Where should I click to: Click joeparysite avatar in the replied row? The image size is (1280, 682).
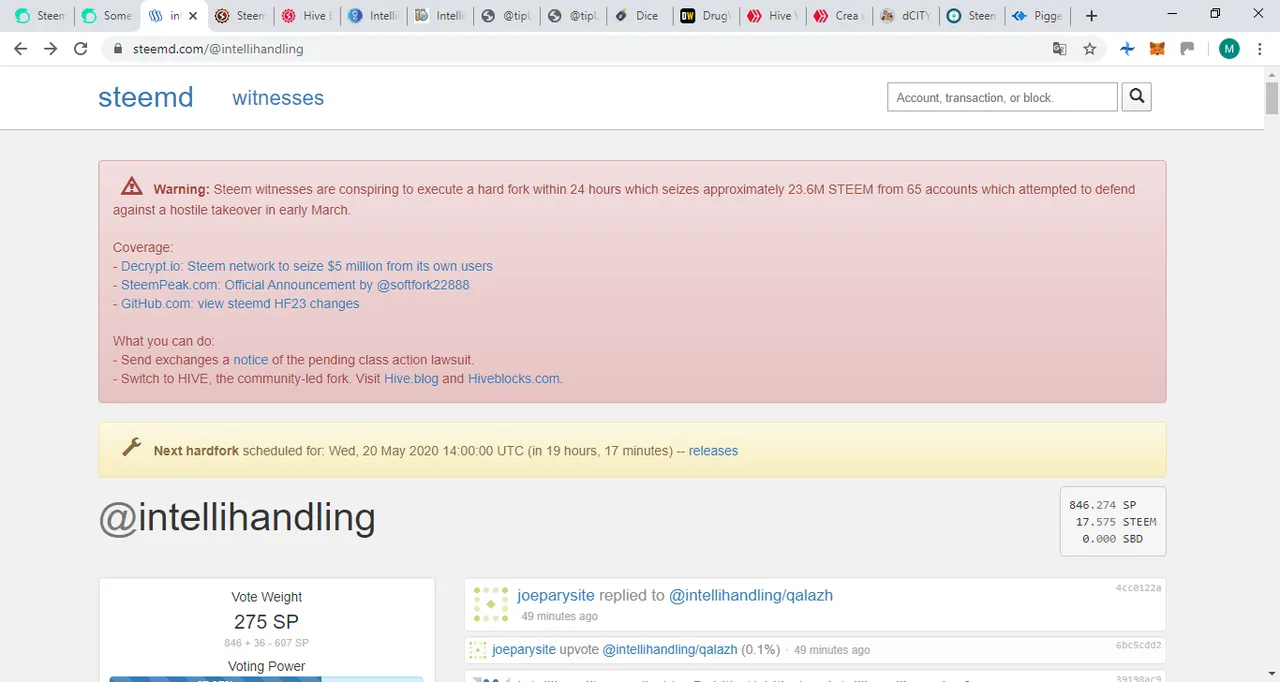pos(491,604)
